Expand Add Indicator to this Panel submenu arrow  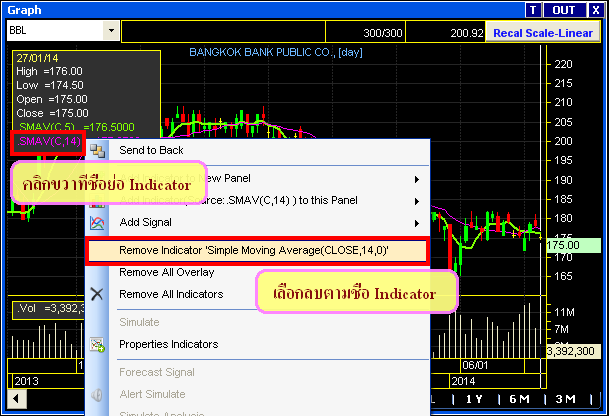417,201
